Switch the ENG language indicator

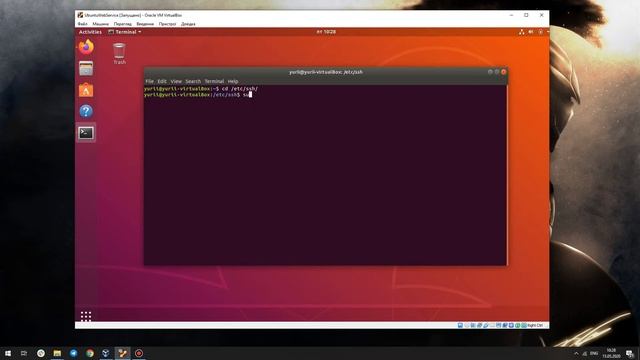pos(594,353)
